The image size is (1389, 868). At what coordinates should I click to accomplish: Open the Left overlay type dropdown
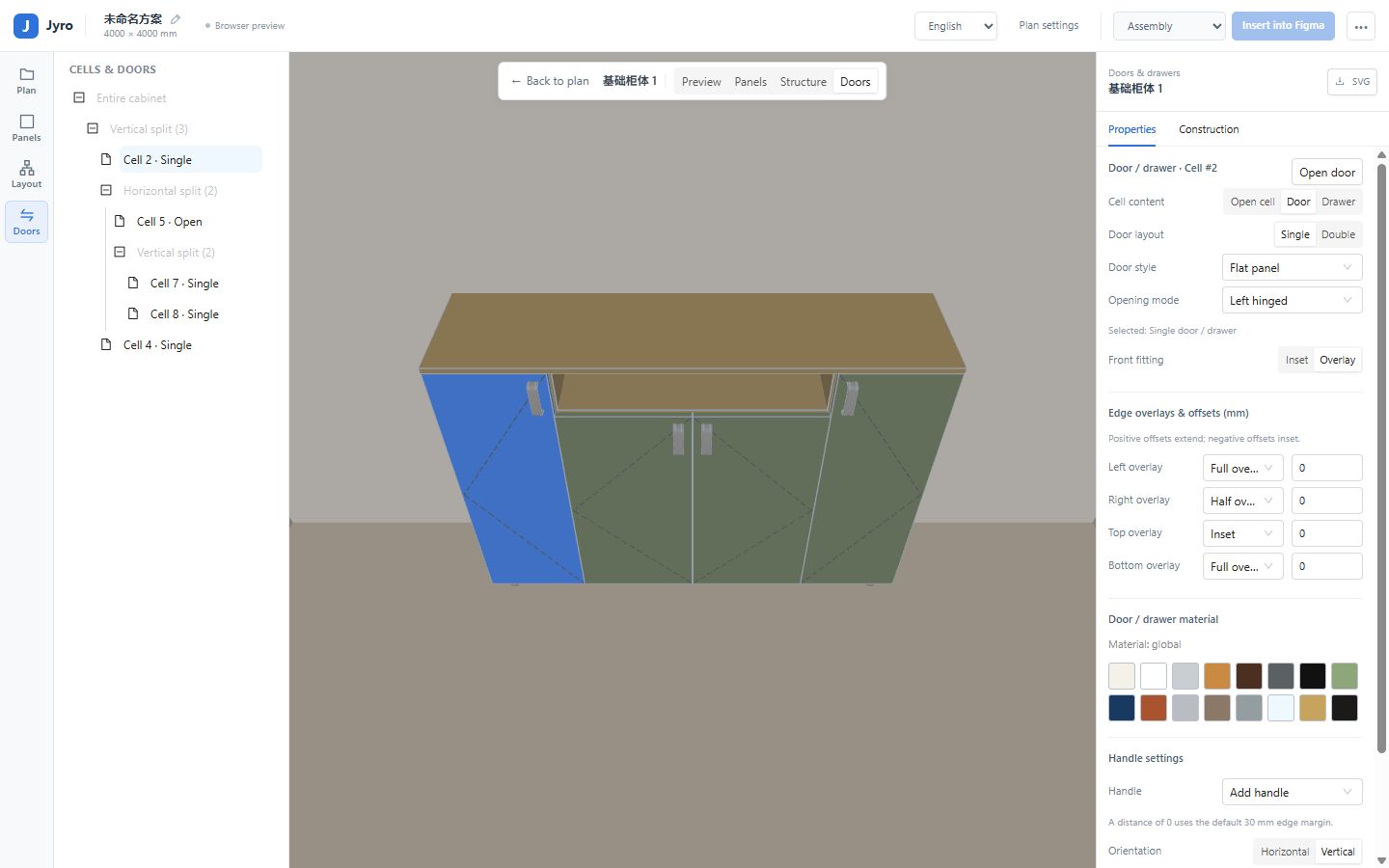(1242, 469)
